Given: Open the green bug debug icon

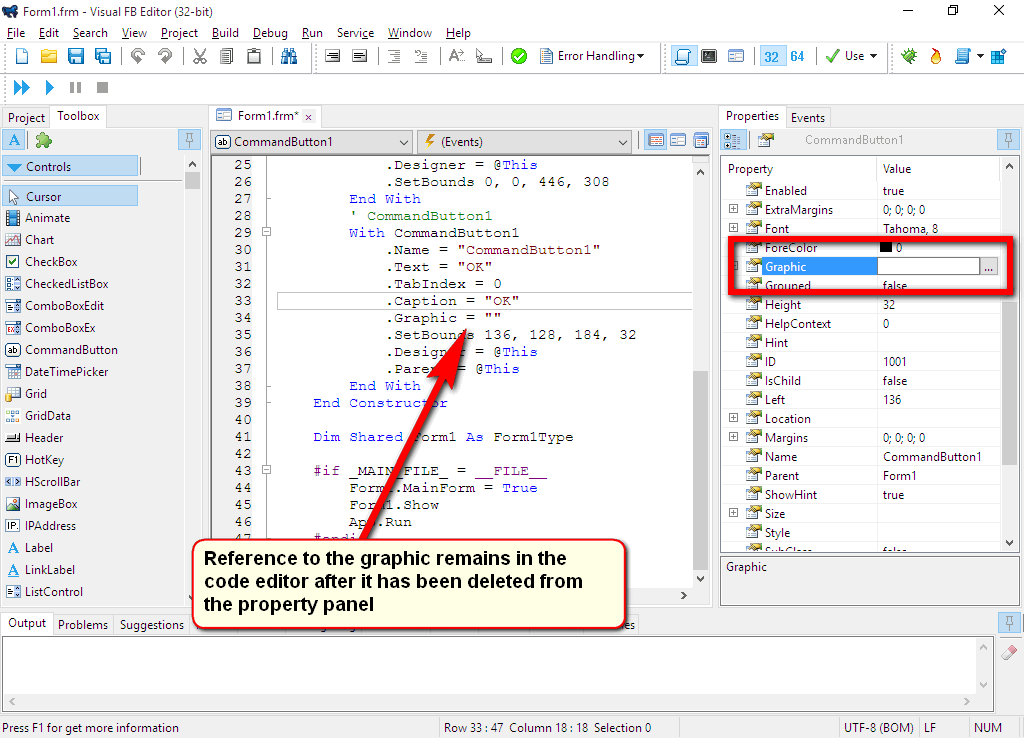Looking at the screenshot, I should point(911,56).
